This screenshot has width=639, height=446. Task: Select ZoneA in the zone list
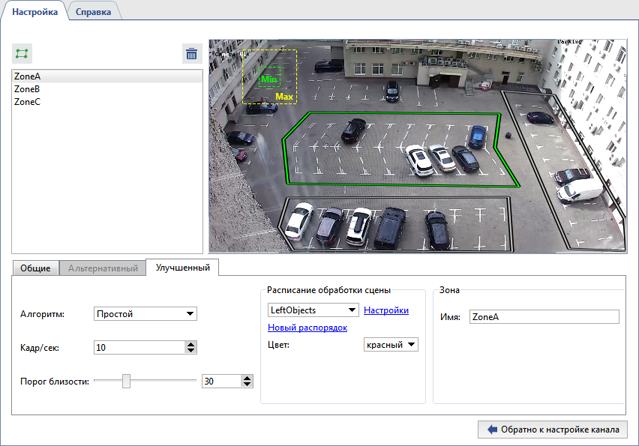[28, 77]
